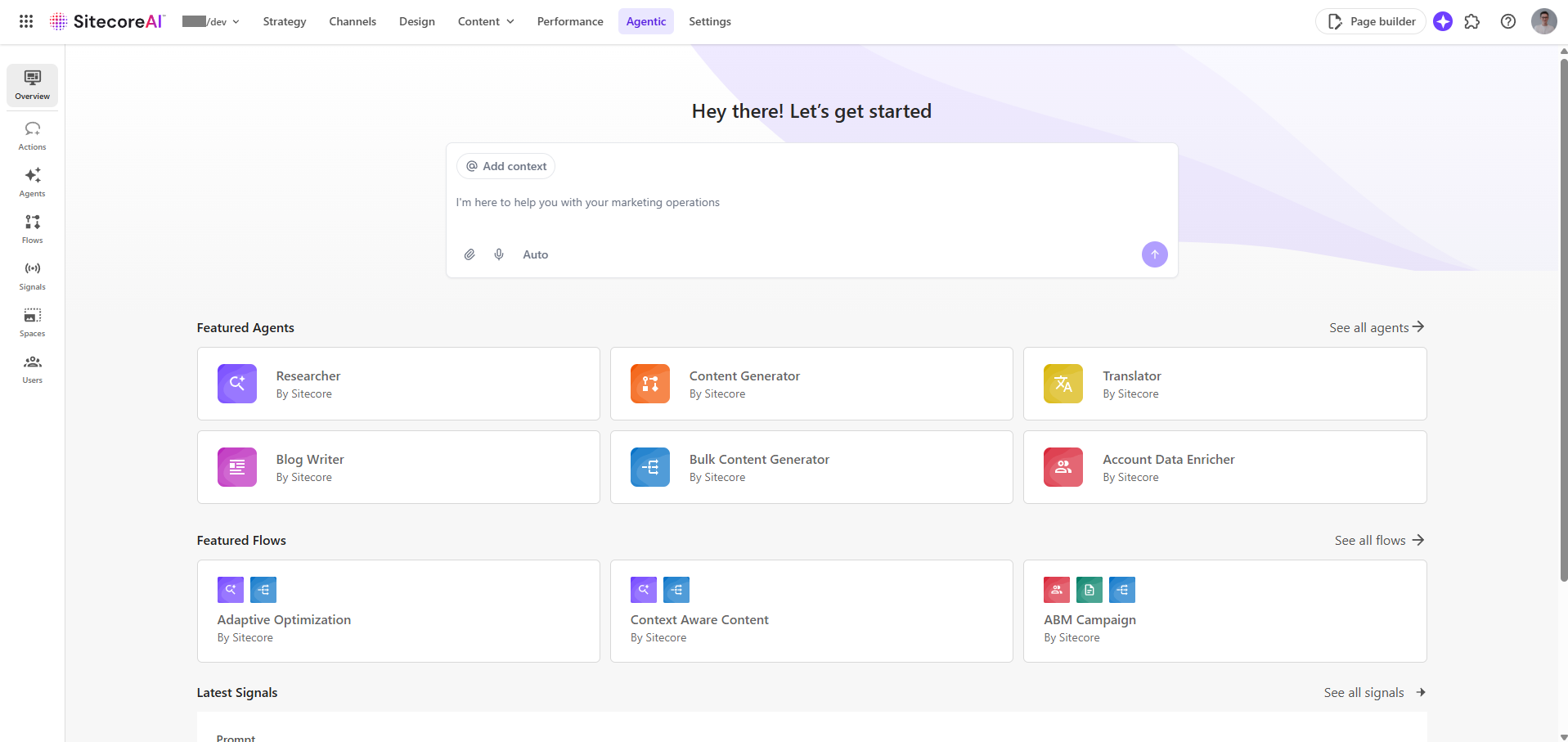Open the Users section in the sidebar
1568x742 pixels.
pyautogui.click(x=32, y=368)
